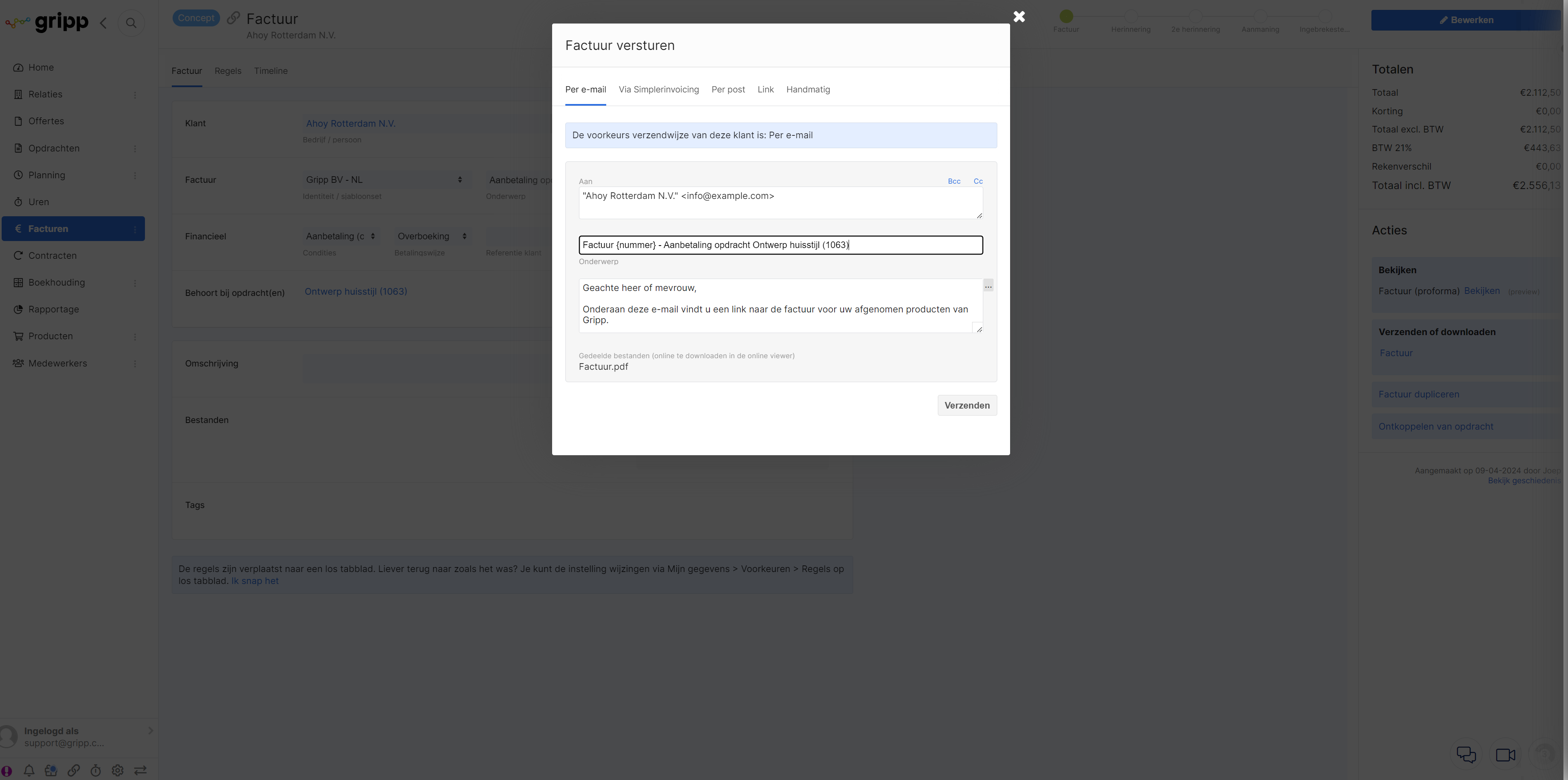Click the gripp logo
1568x780 pixels.
pos(47,23)
